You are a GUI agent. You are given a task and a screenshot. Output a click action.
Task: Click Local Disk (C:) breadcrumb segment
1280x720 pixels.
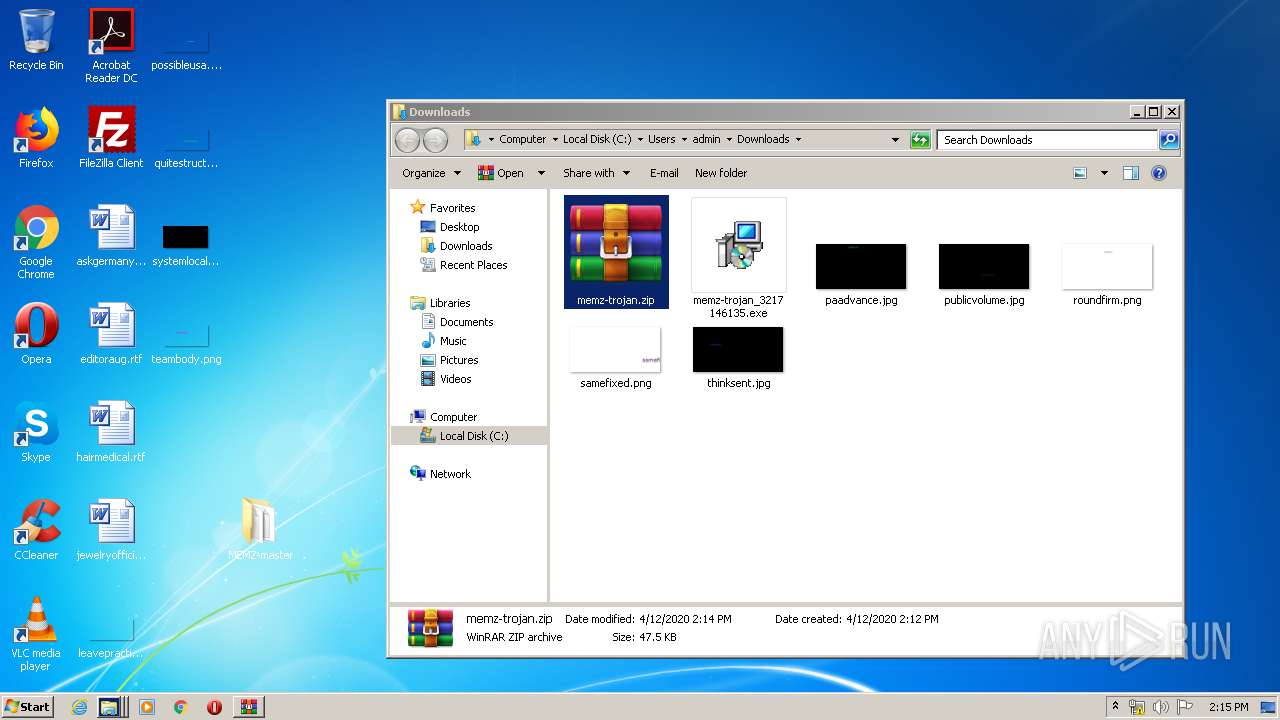click(x=597, y=139)
